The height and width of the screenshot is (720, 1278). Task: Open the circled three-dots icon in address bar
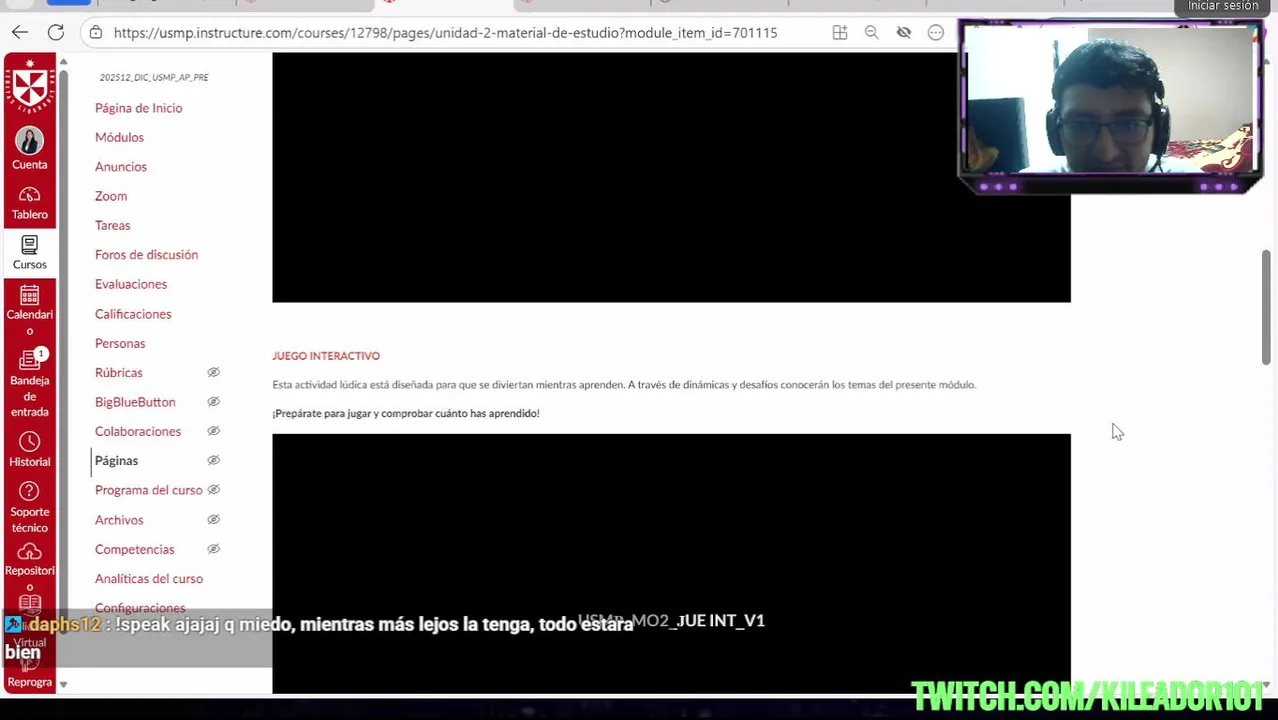tap(936, 33)
